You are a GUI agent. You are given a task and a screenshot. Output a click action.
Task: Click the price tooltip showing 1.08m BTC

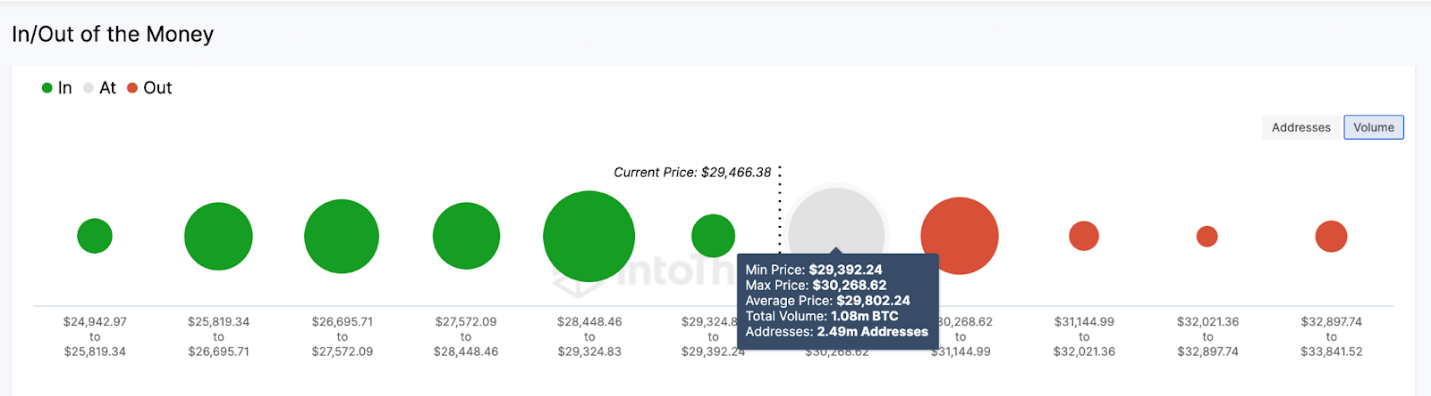(838, 303)
